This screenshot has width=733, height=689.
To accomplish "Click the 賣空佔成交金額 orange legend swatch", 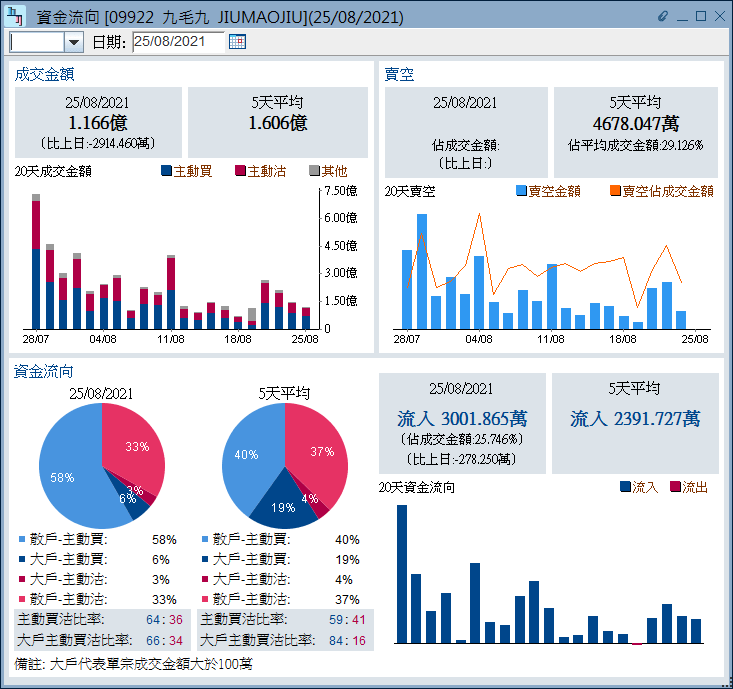I will point(615,191).
